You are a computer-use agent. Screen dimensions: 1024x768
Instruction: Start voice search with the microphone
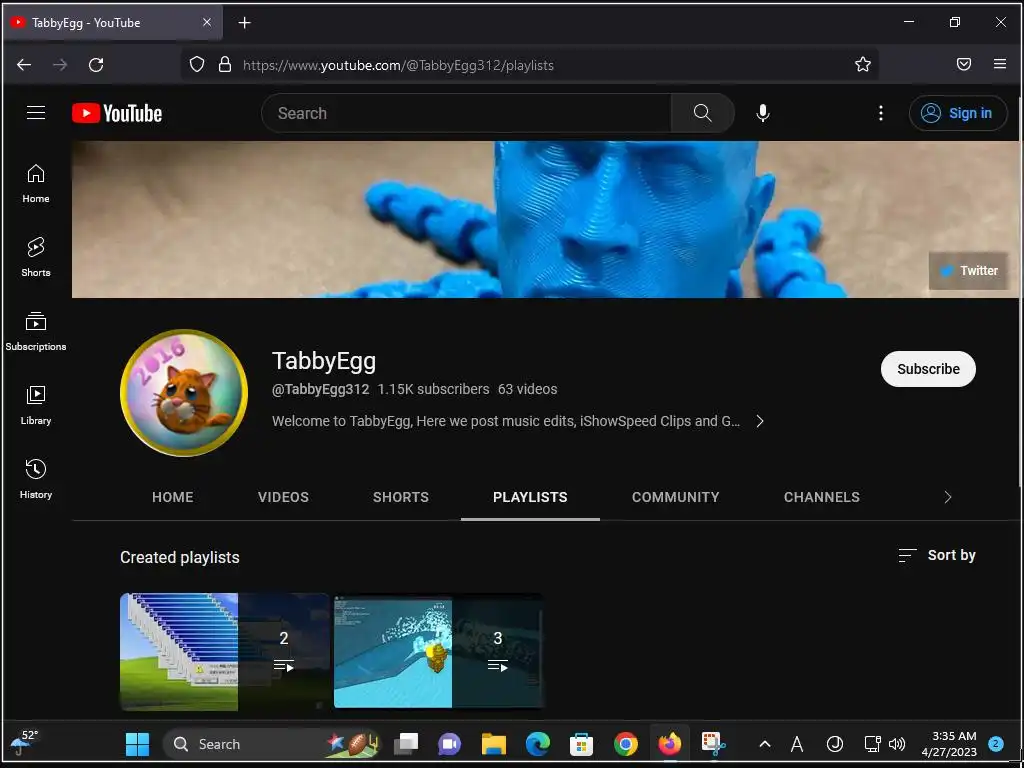coord(763,113)
